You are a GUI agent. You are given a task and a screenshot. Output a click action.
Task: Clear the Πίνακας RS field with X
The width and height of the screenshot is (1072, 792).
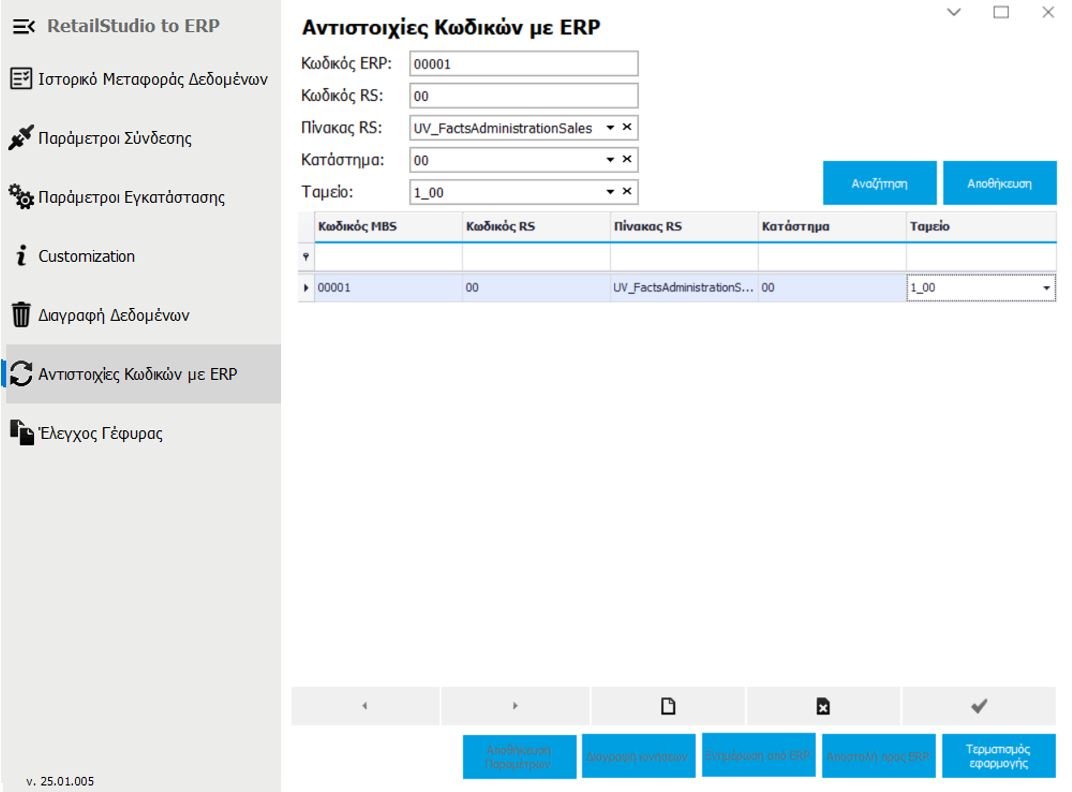coord(627,128)
